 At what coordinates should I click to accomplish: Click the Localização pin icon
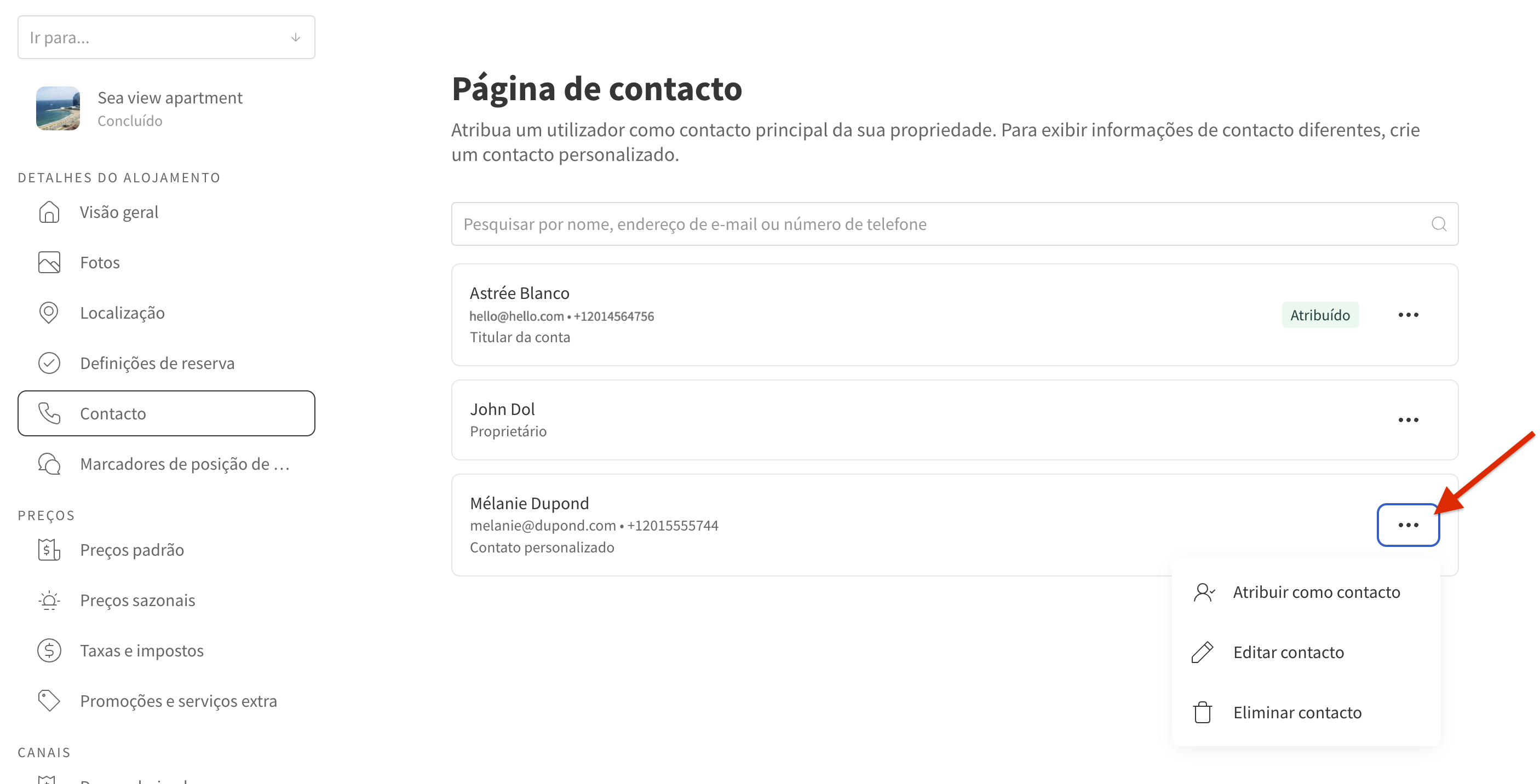coord(49,313)
